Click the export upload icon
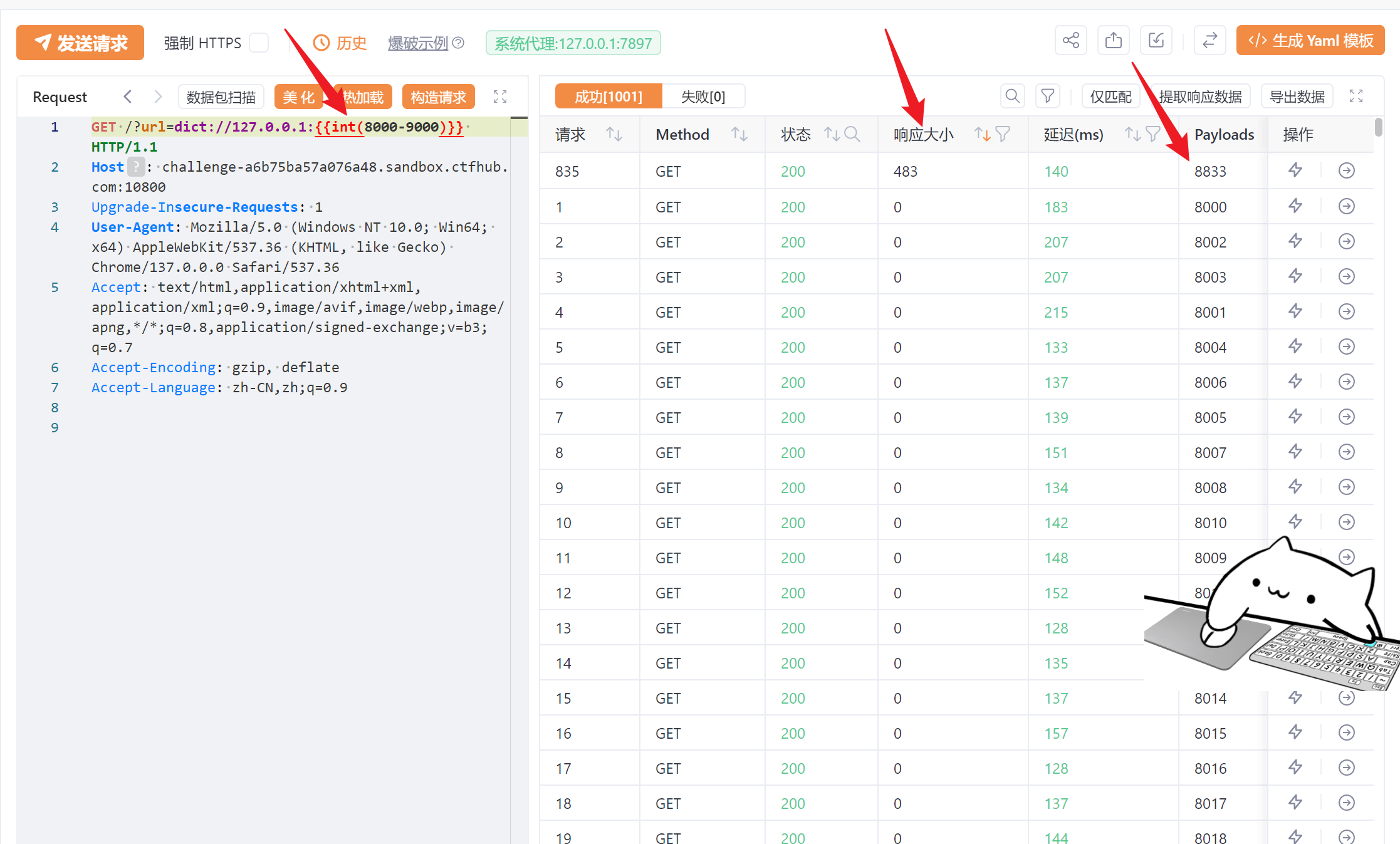 click(1114, 41)
